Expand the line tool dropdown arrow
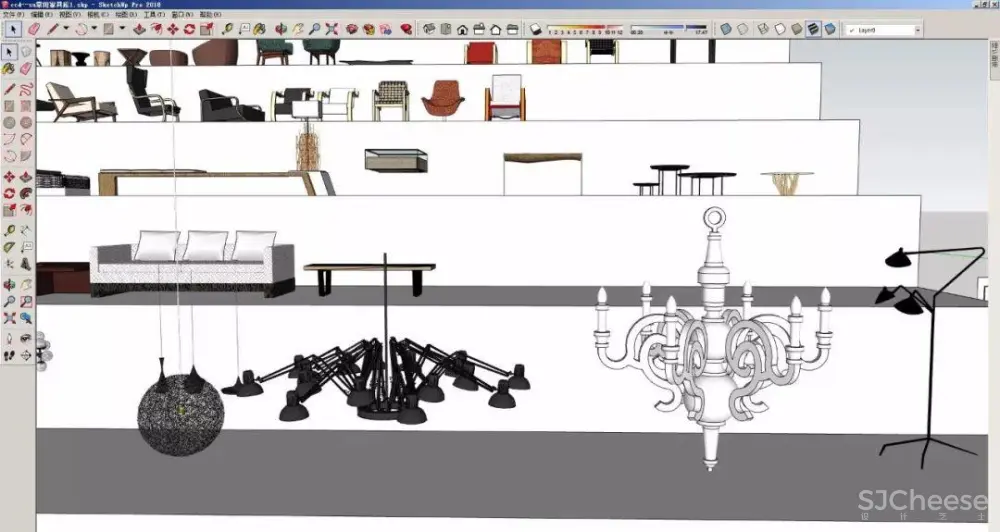 66,30
